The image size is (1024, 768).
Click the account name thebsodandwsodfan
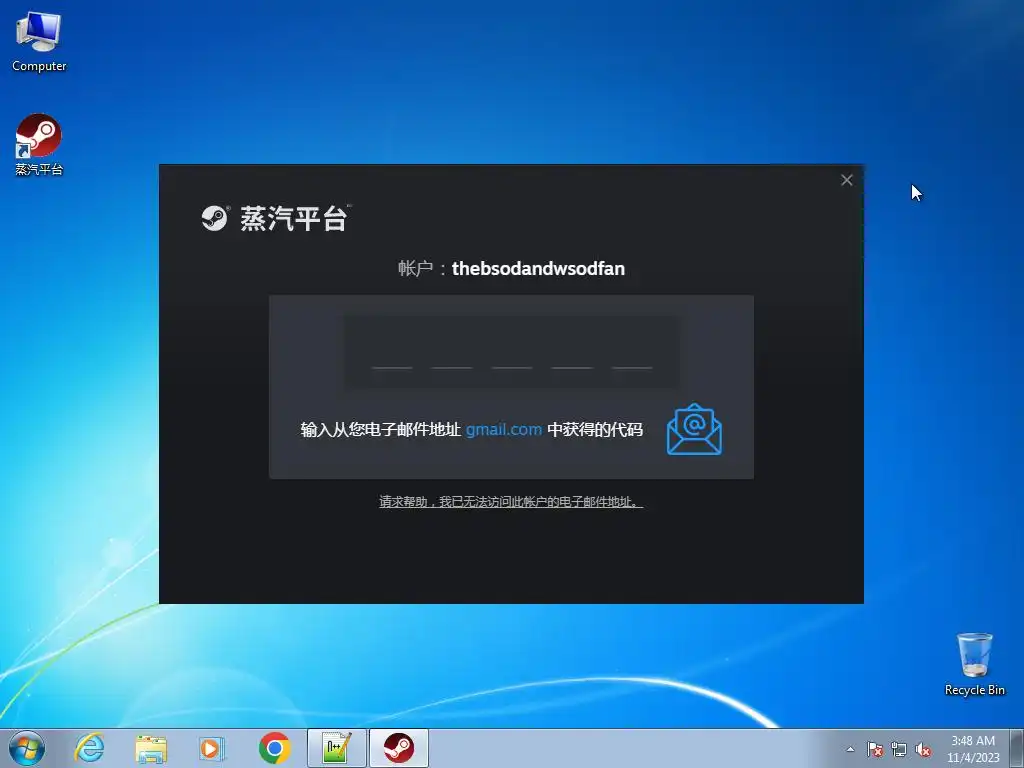click(538, 268)
